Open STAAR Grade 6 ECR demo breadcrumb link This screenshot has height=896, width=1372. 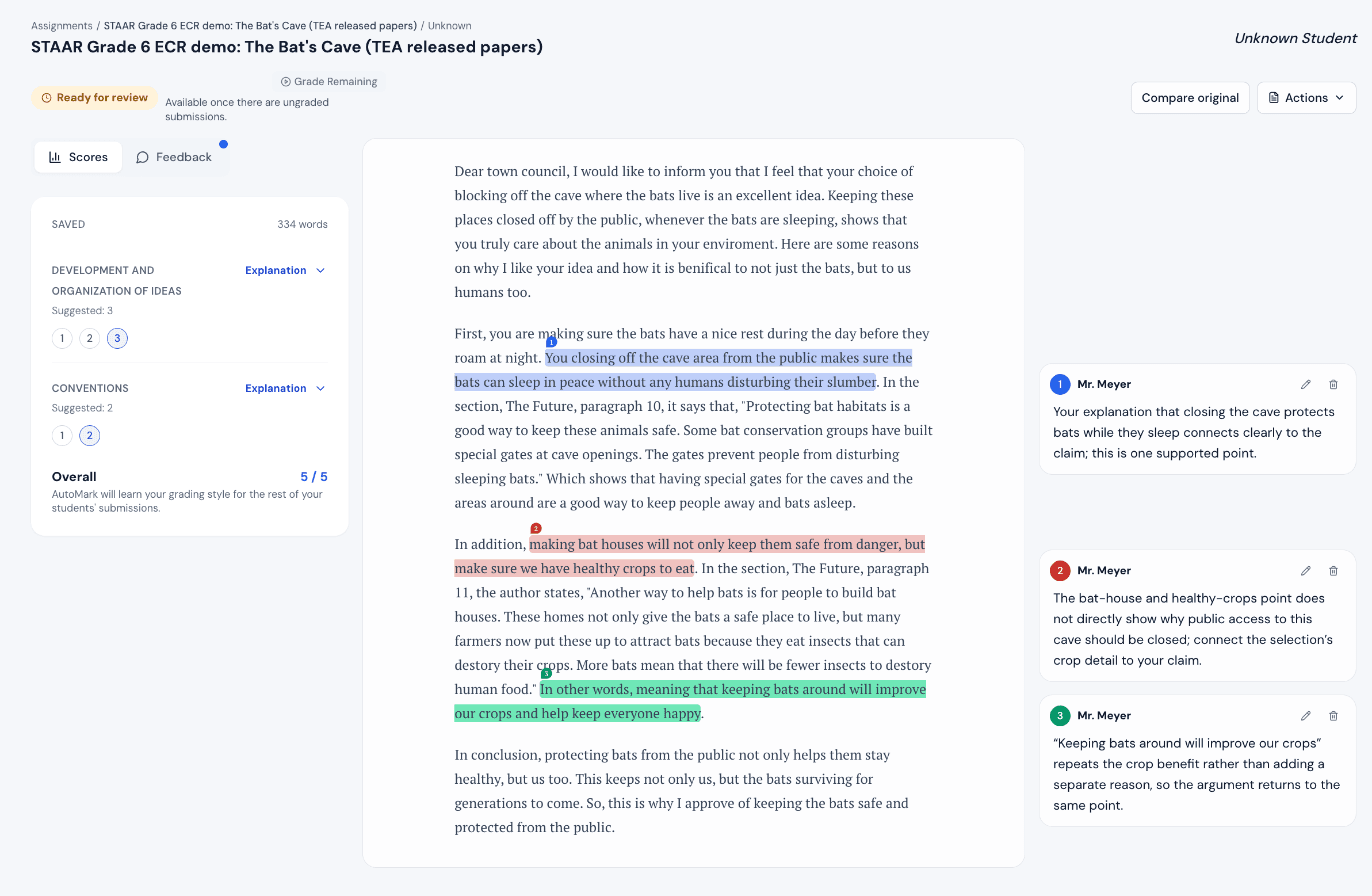[260, 26]
